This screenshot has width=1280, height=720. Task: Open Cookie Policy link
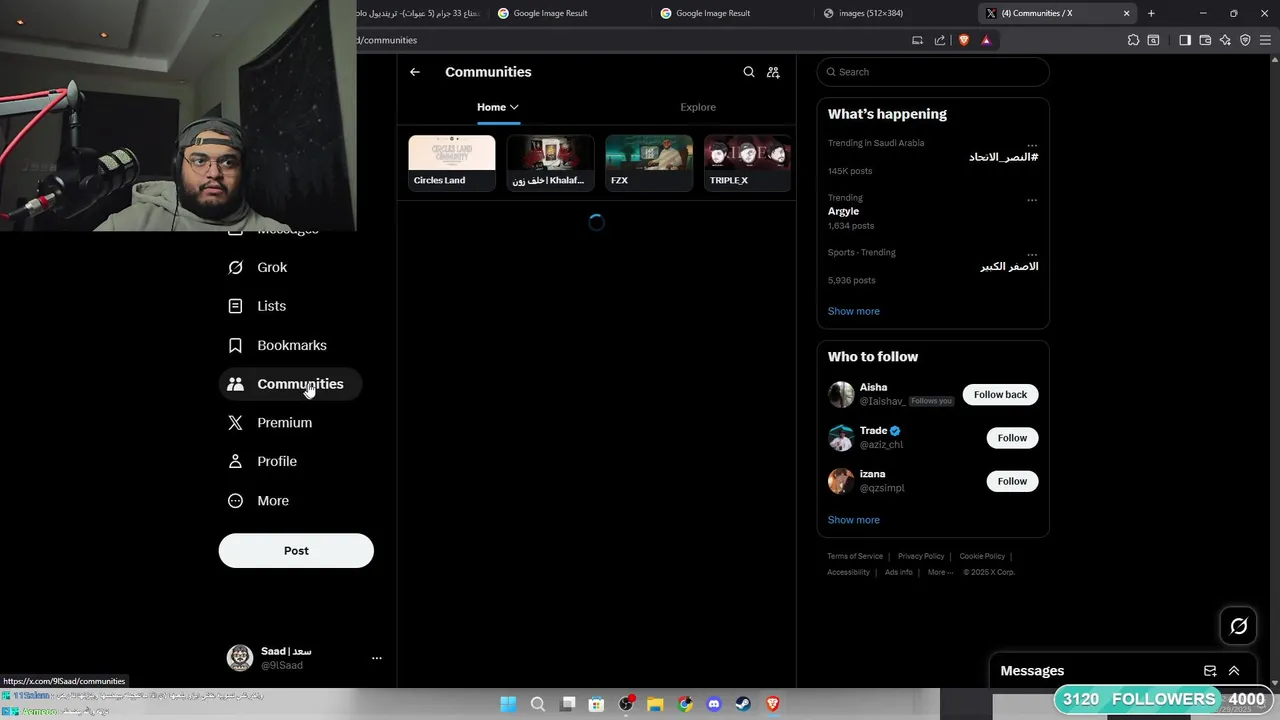[982, 556]
